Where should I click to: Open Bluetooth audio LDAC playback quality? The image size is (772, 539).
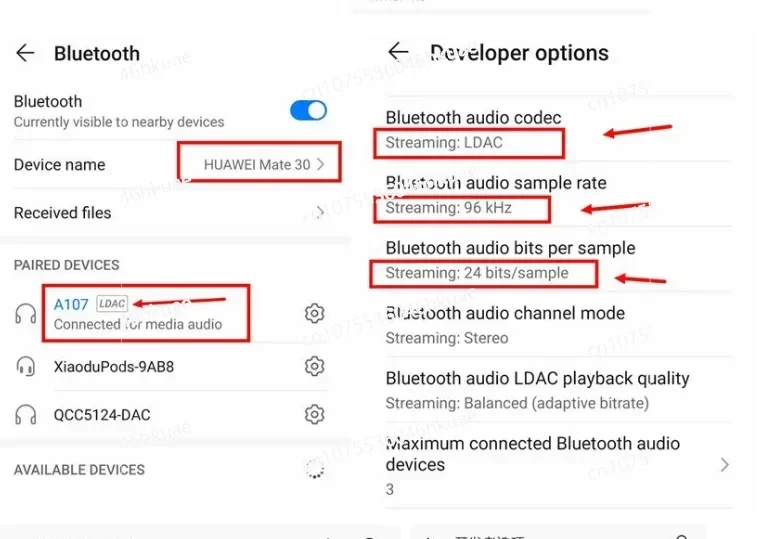558,390
